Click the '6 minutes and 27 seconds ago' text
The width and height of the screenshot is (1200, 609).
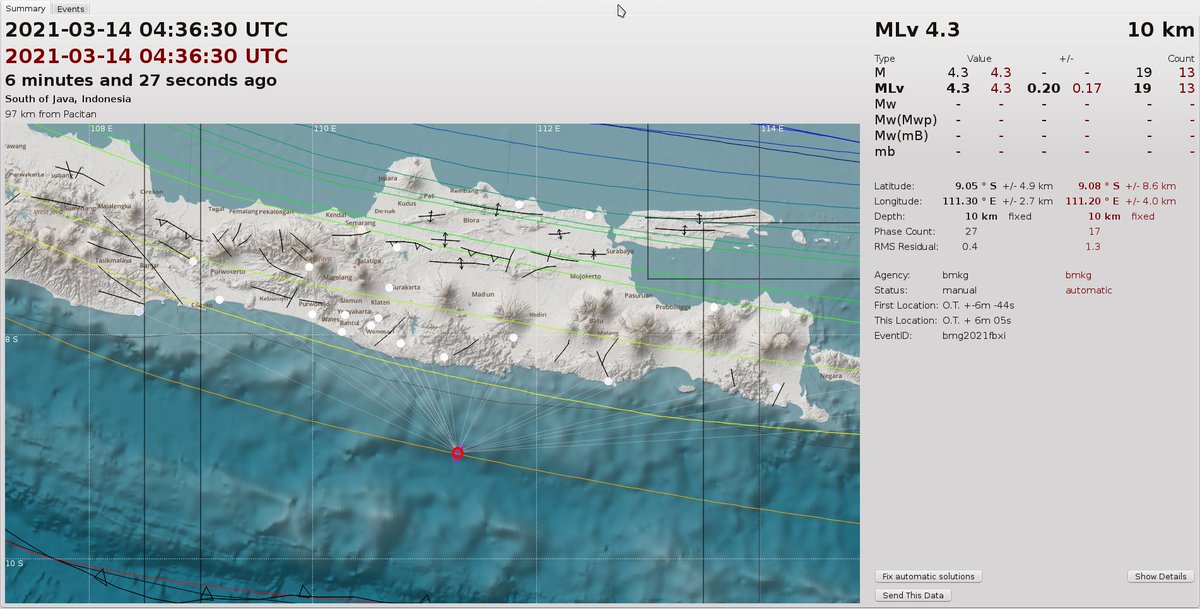click(141, 80)
